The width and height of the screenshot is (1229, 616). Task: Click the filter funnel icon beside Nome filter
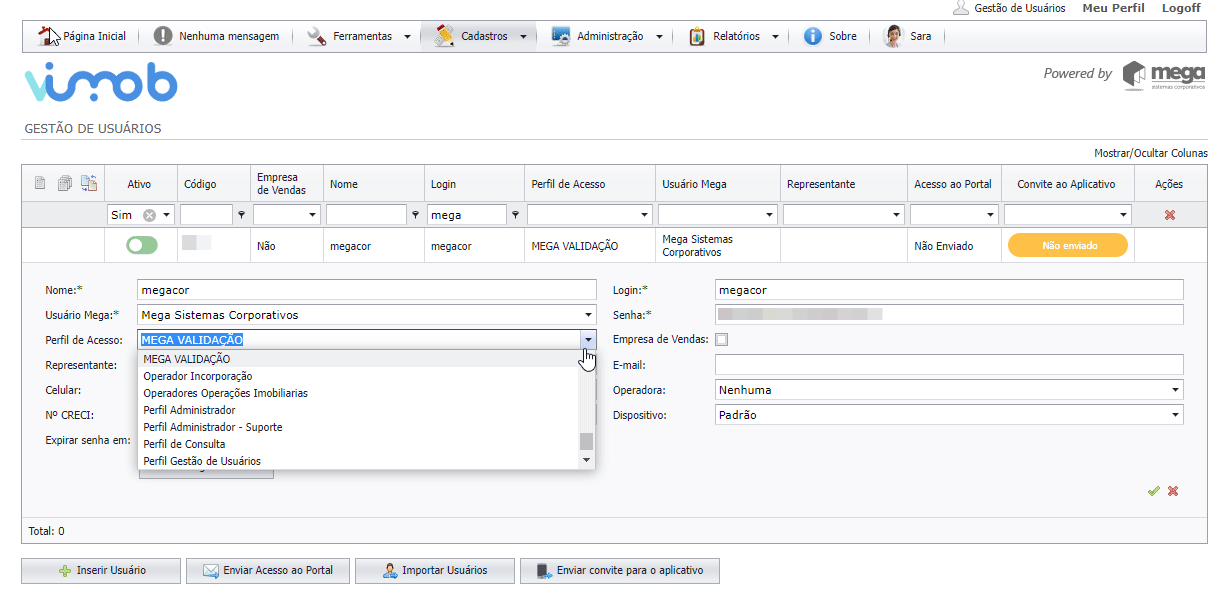(x=414, y=215)
